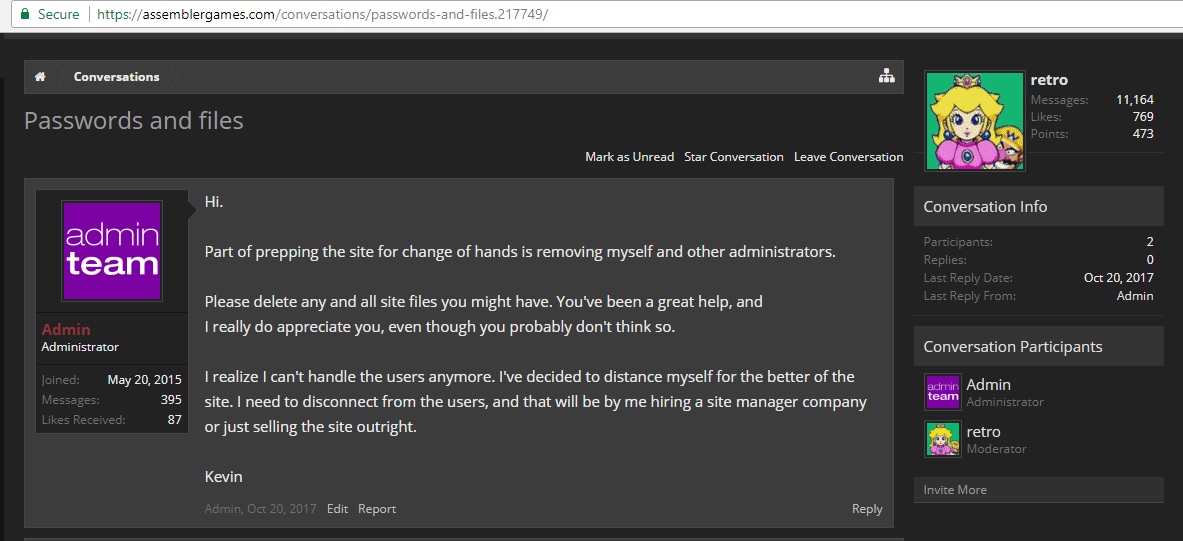
Task: Click the Admin username under avatar
Action: click(x=66, y=330)
